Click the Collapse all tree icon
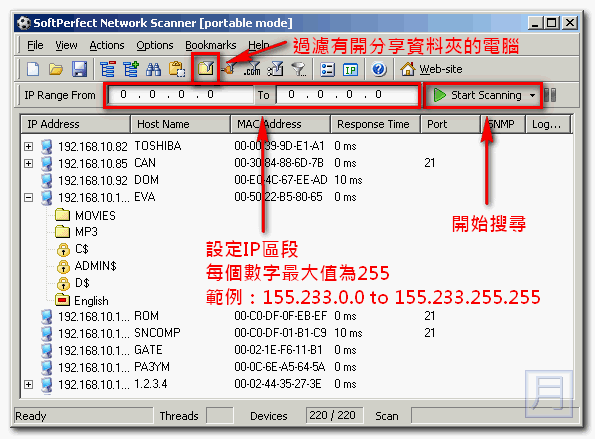This screenshot has height=439, width=595. click(108, 69)
